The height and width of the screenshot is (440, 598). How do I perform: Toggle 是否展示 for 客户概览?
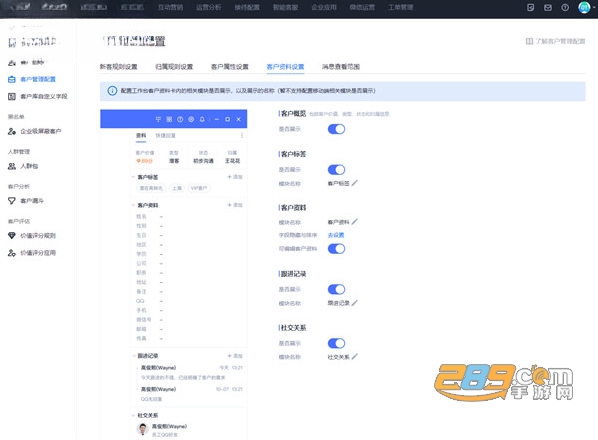coord(336,129)
